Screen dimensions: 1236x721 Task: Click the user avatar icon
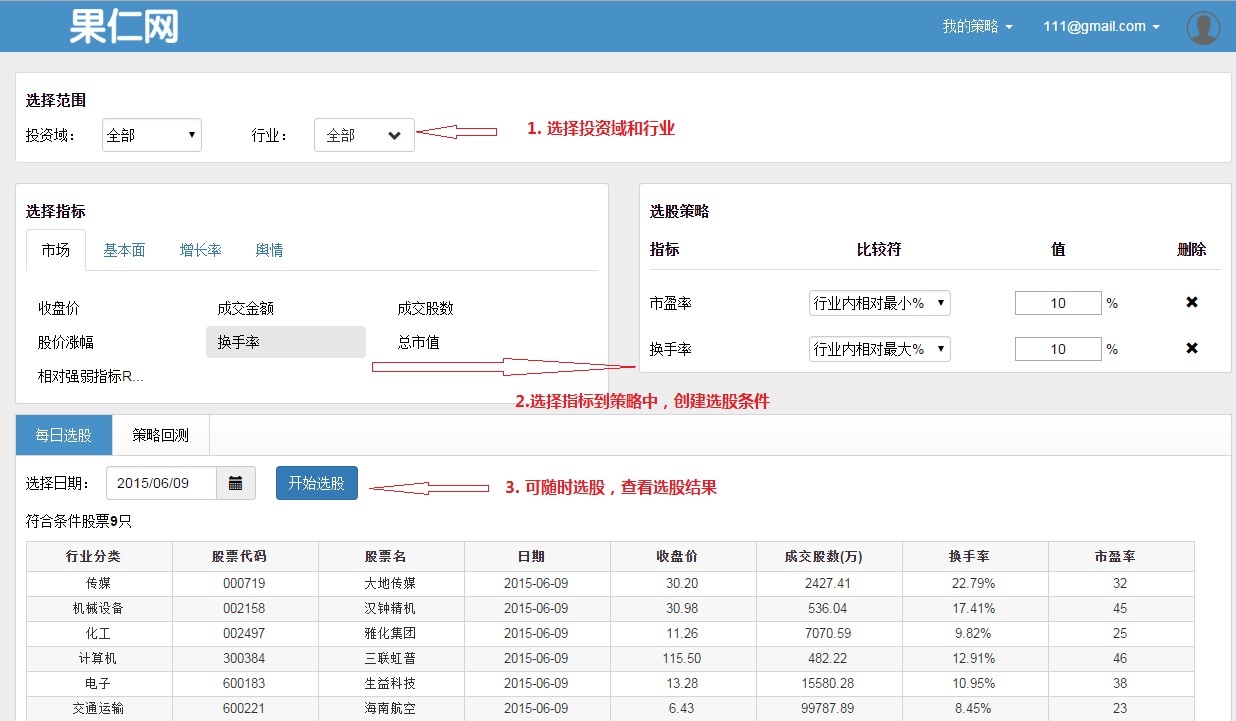[1202, 27]
